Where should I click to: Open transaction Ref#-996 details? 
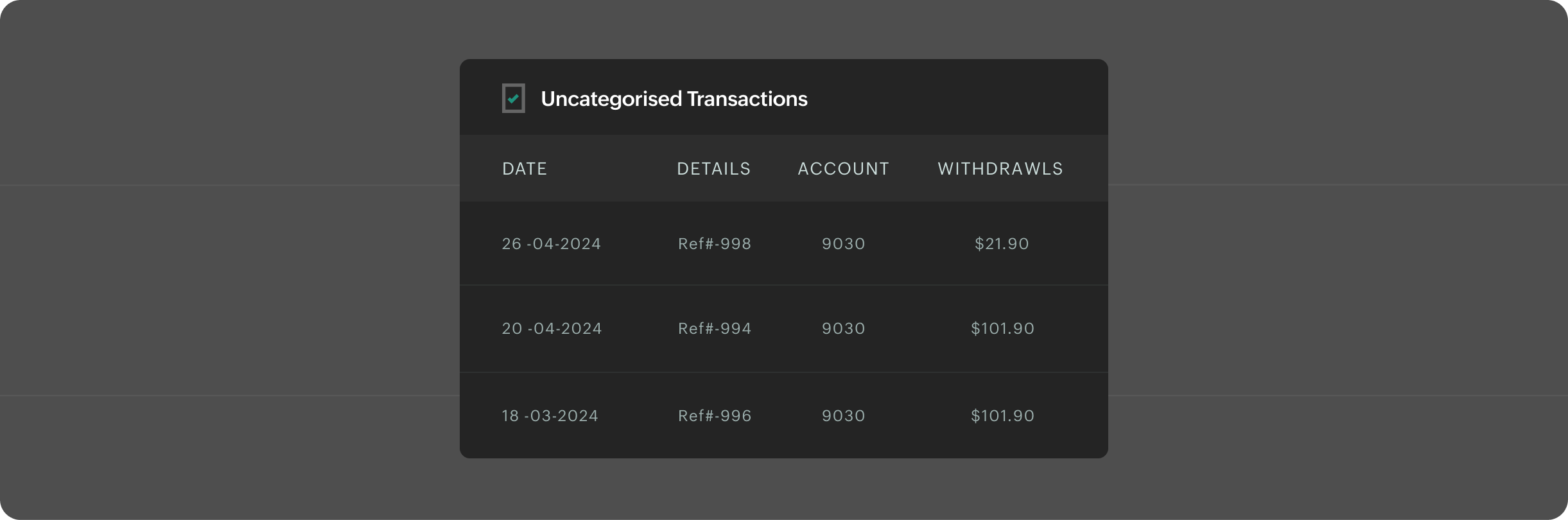click(x=715, y=415)
